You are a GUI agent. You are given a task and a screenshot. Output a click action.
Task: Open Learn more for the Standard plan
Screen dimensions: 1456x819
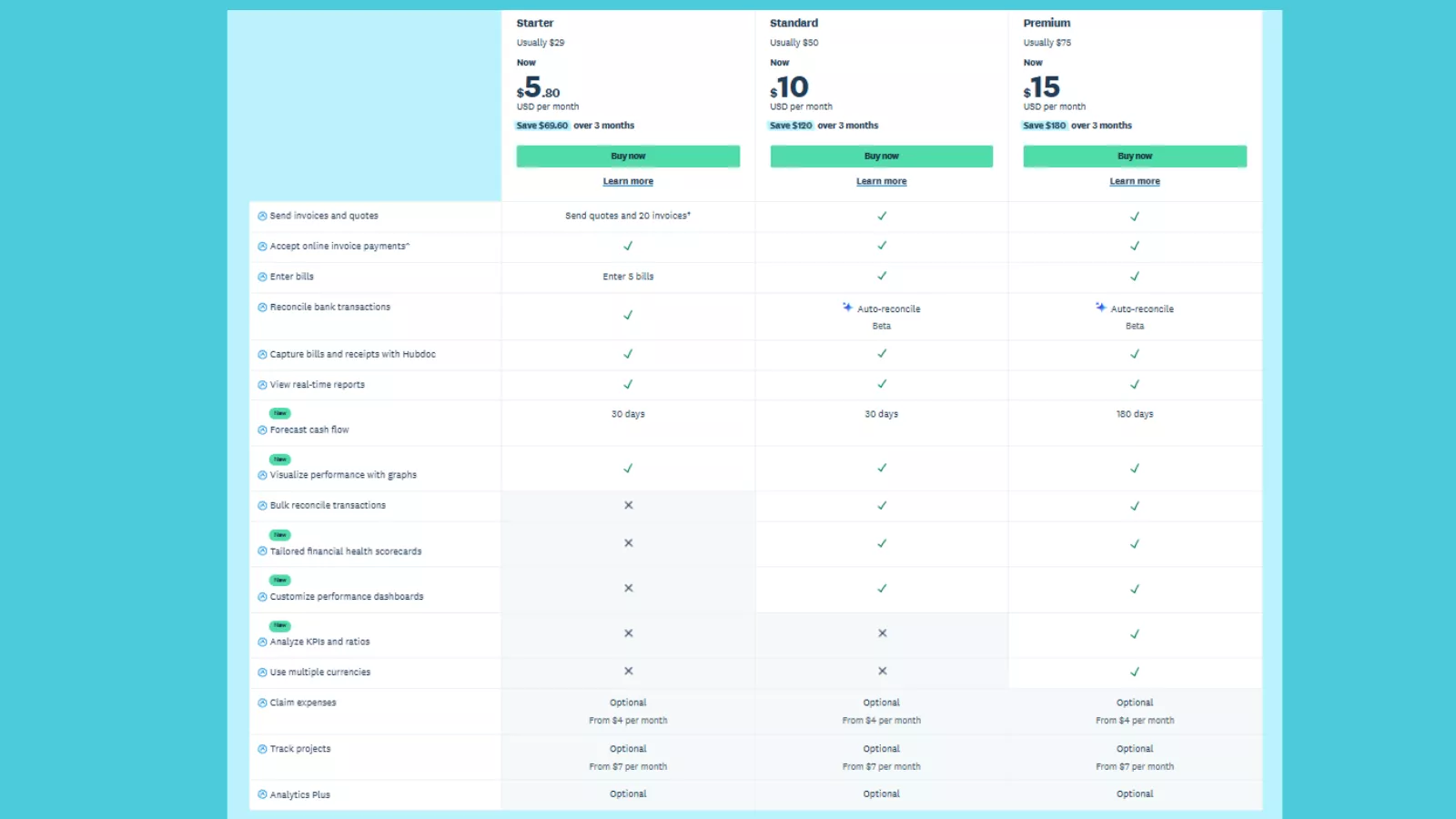pyautogui.click(x=881, y=181)
